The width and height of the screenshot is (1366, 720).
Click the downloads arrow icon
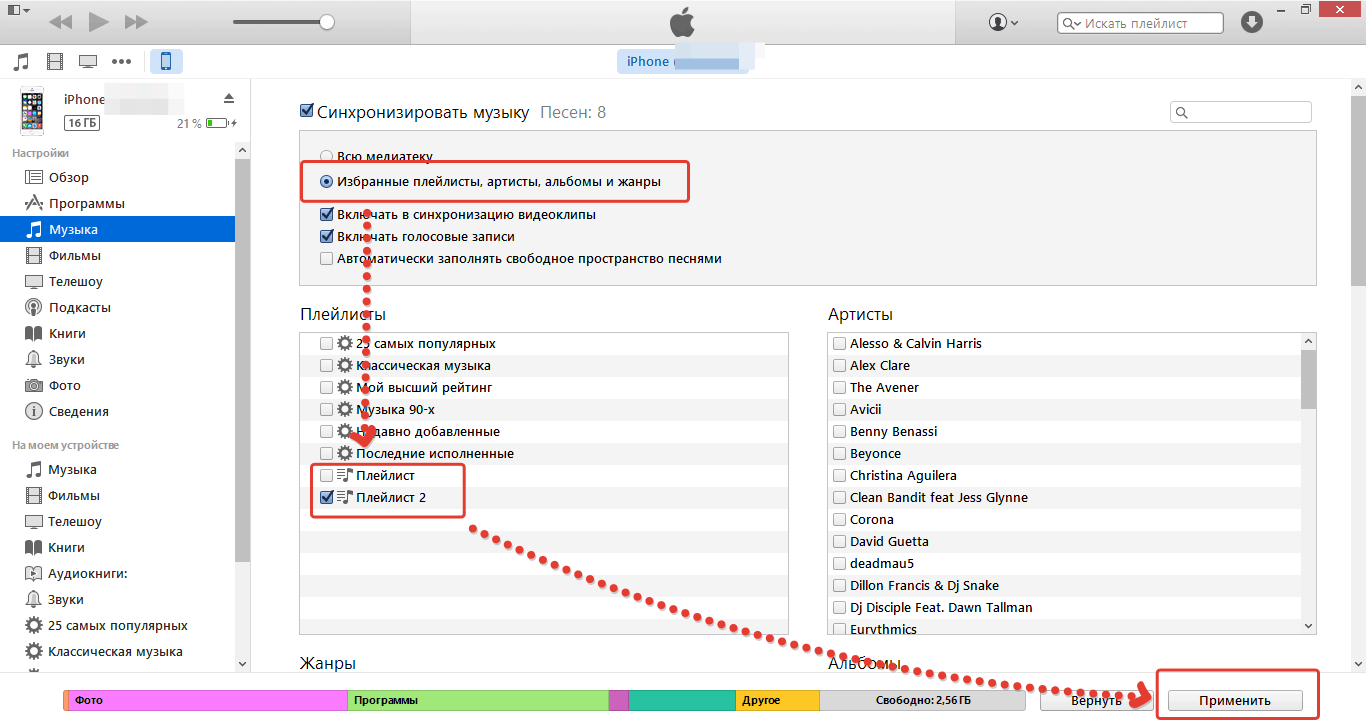(1251, 22)
